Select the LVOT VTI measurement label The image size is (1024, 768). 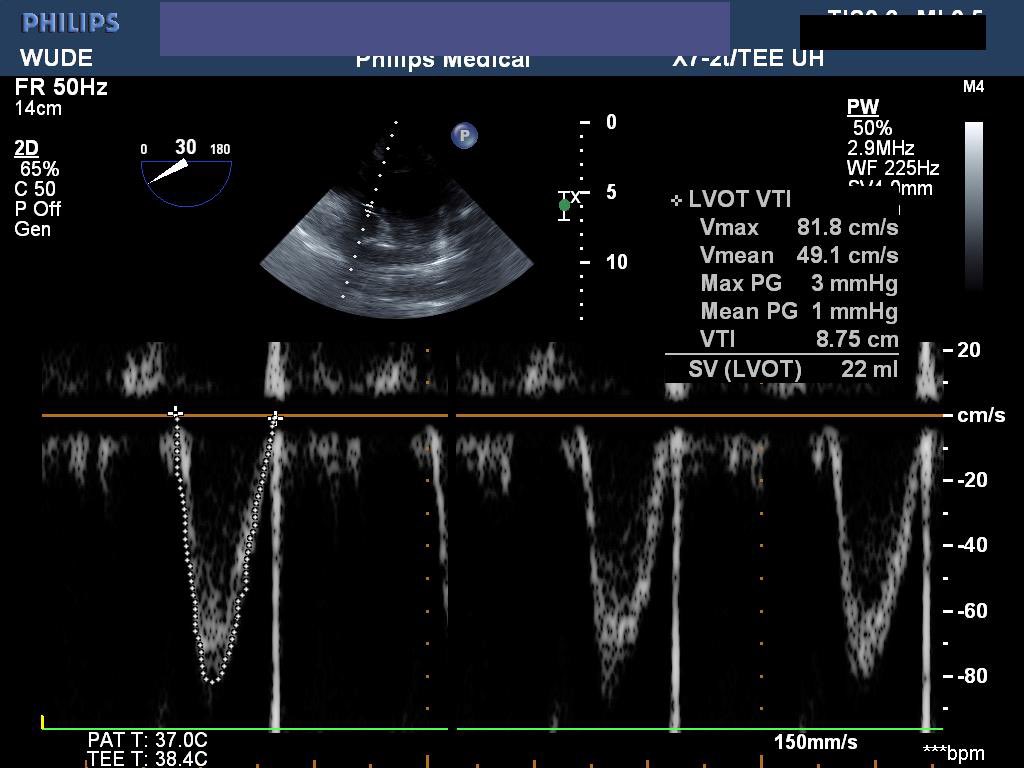point(739,199)
